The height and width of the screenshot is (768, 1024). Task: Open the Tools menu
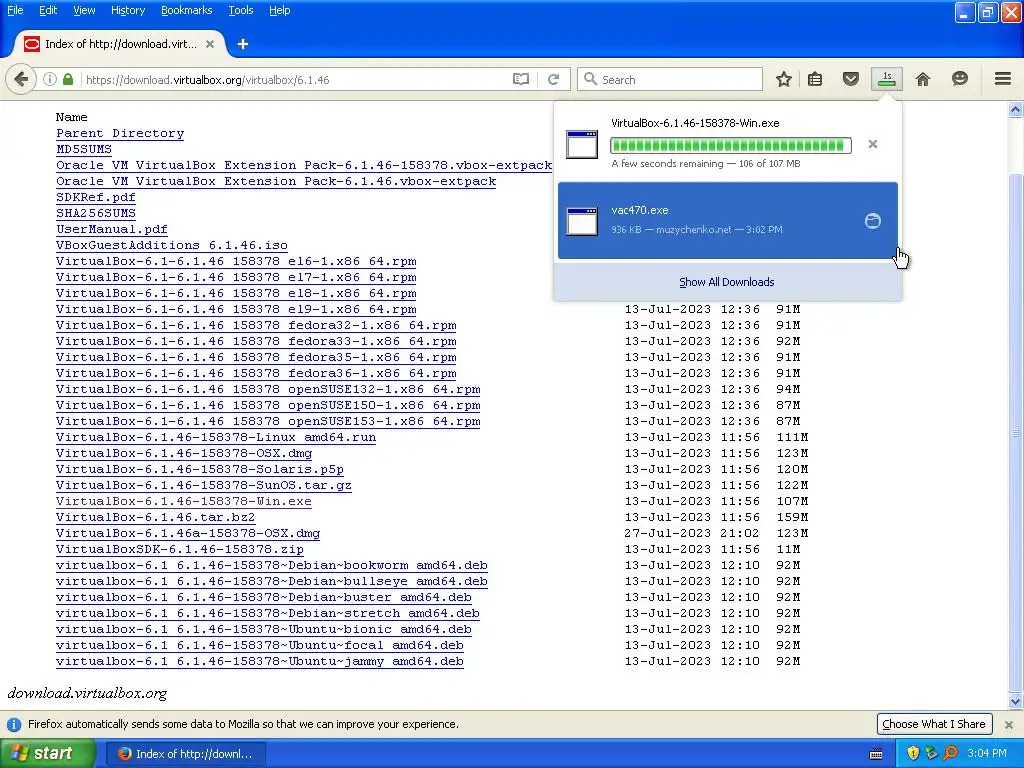[241, 10]
